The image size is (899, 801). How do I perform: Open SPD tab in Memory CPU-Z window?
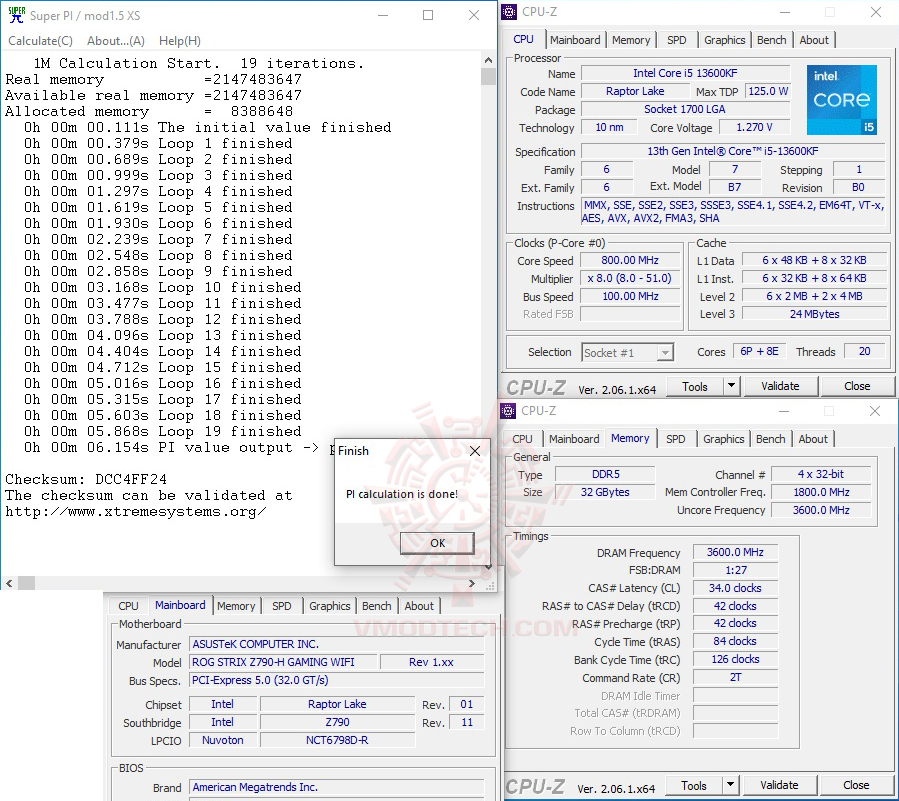click(675, 439)
